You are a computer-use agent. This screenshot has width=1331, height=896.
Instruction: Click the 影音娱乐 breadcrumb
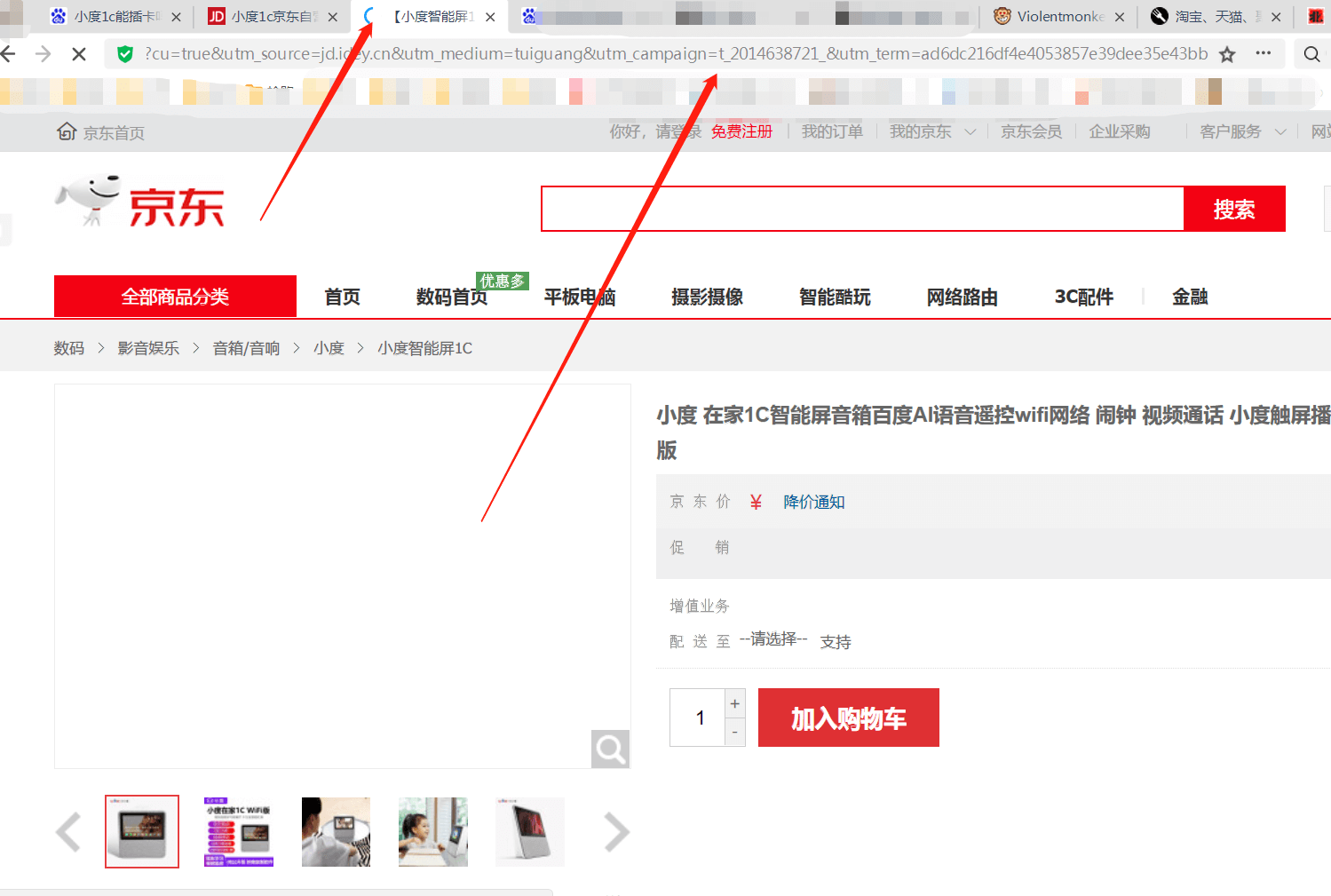(148, 348)
